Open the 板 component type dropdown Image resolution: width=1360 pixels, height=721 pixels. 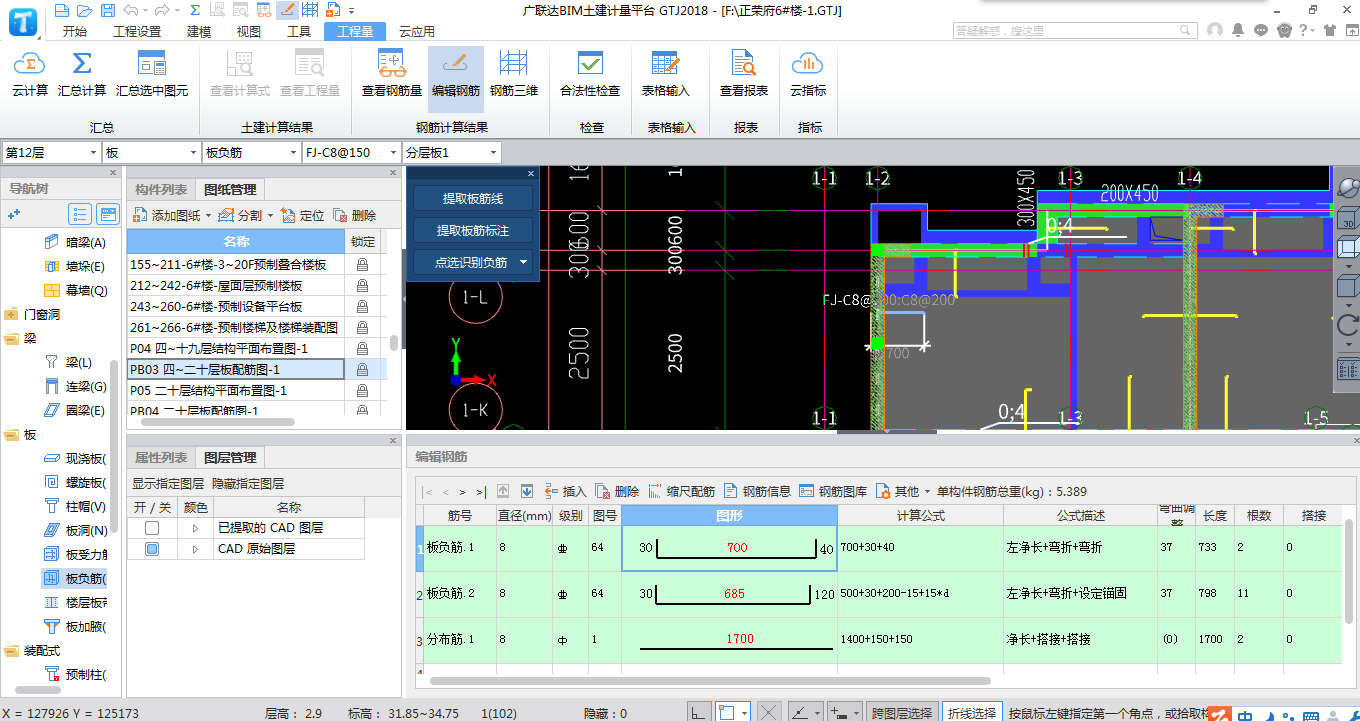[193, 153]
